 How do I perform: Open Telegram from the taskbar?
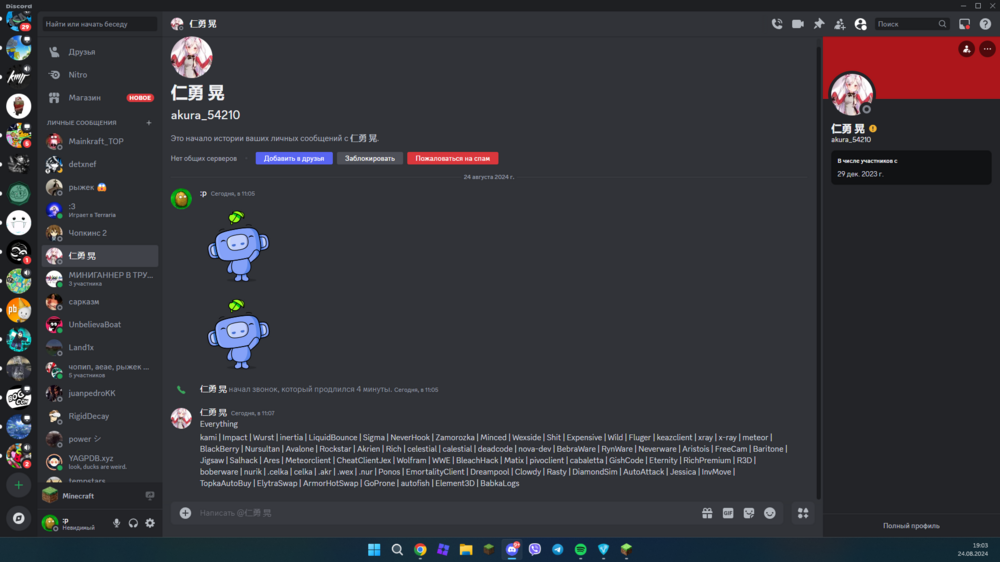click(x=557, y=549)
